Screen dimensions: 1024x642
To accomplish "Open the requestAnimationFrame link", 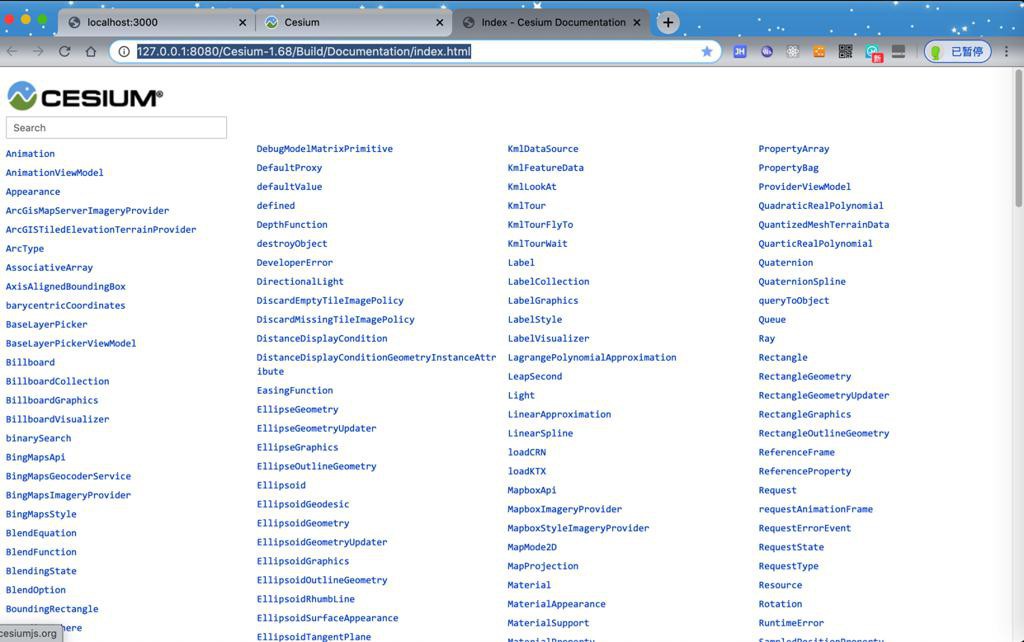I will pyautogui.click(x=816, y=509).
